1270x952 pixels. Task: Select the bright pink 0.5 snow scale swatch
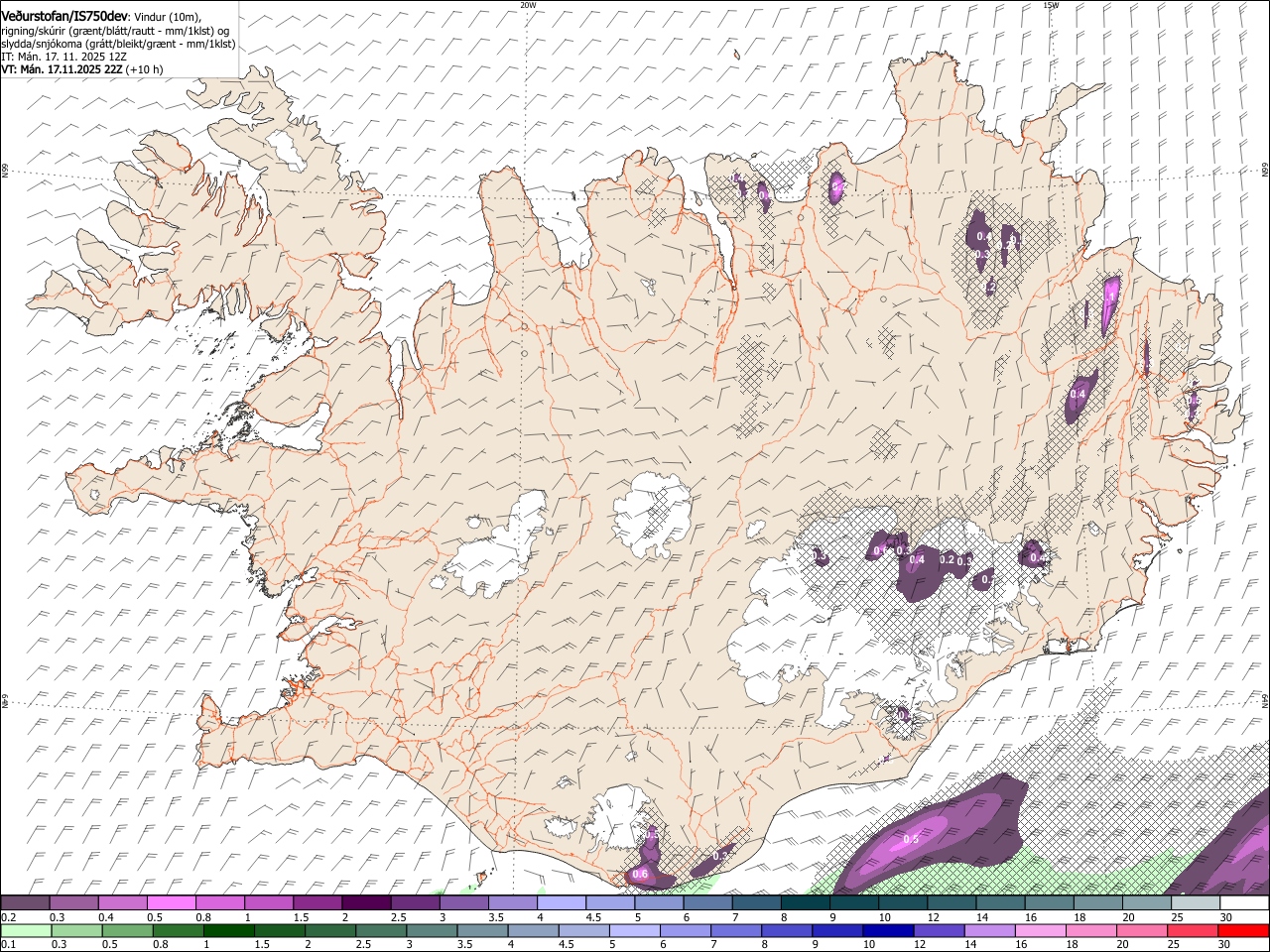point(172,902)
